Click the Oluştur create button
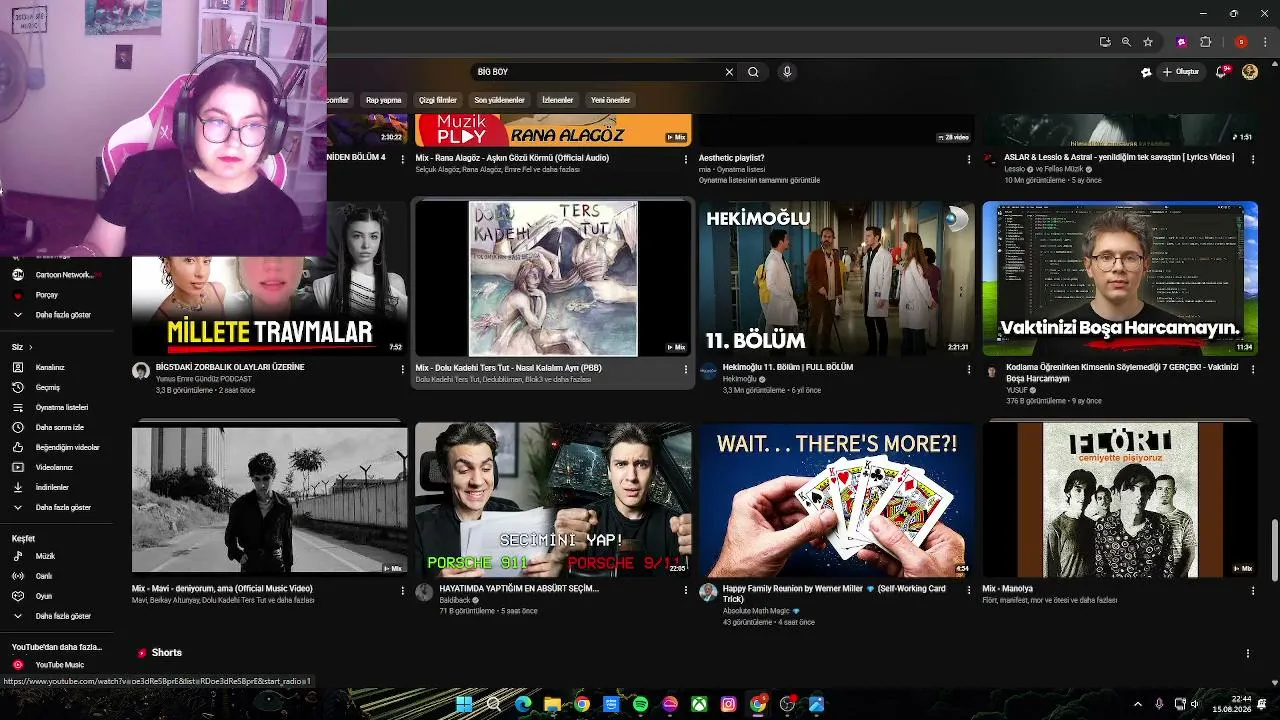Image resolution: width=1280 pixels, height=720 pixels. (x=1181, y=72)
